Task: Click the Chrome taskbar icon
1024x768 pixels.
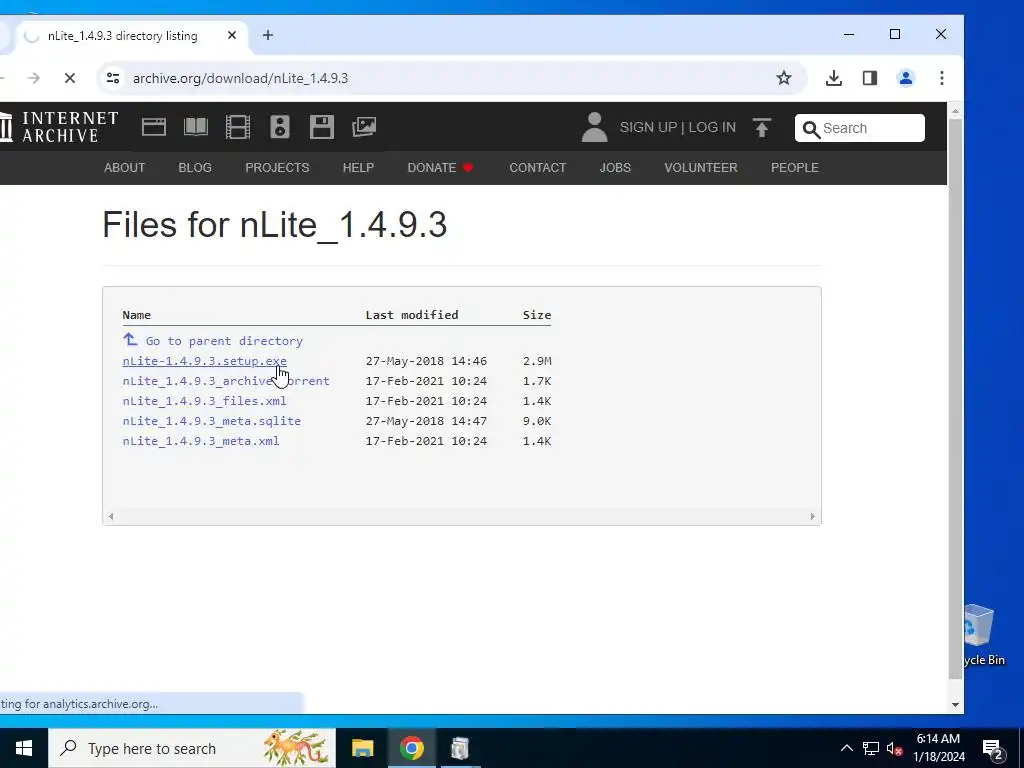Action: (x=411, y=748)
